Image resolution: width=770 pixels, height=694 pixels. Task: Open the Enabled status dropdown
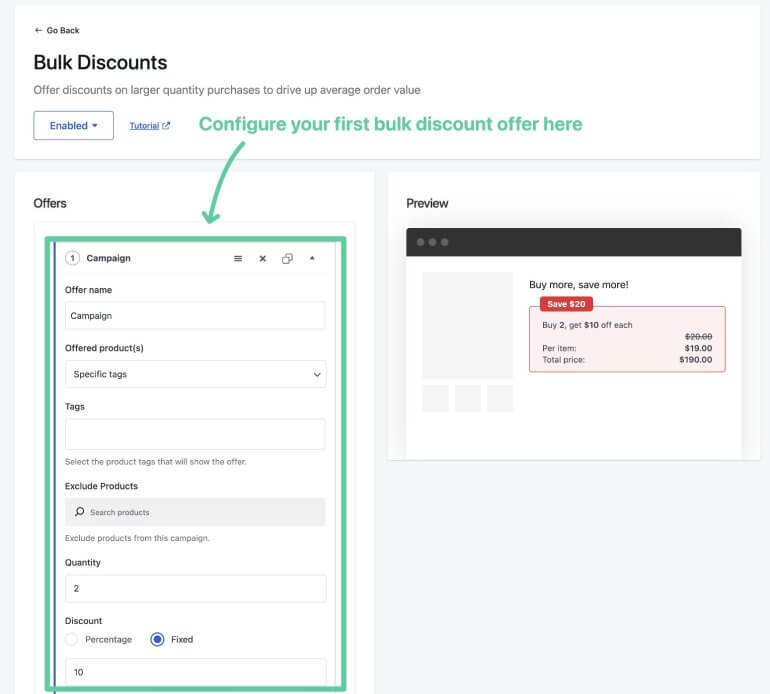[73, 126]
